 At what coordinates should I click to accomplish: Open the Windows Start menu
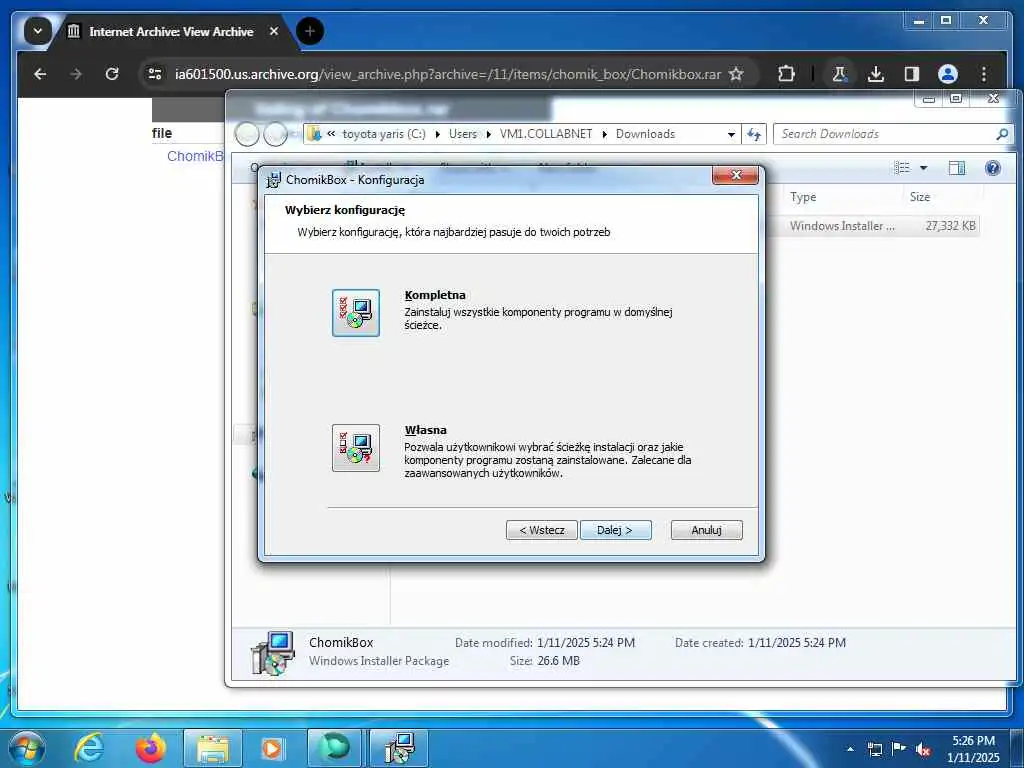[27, 748]
